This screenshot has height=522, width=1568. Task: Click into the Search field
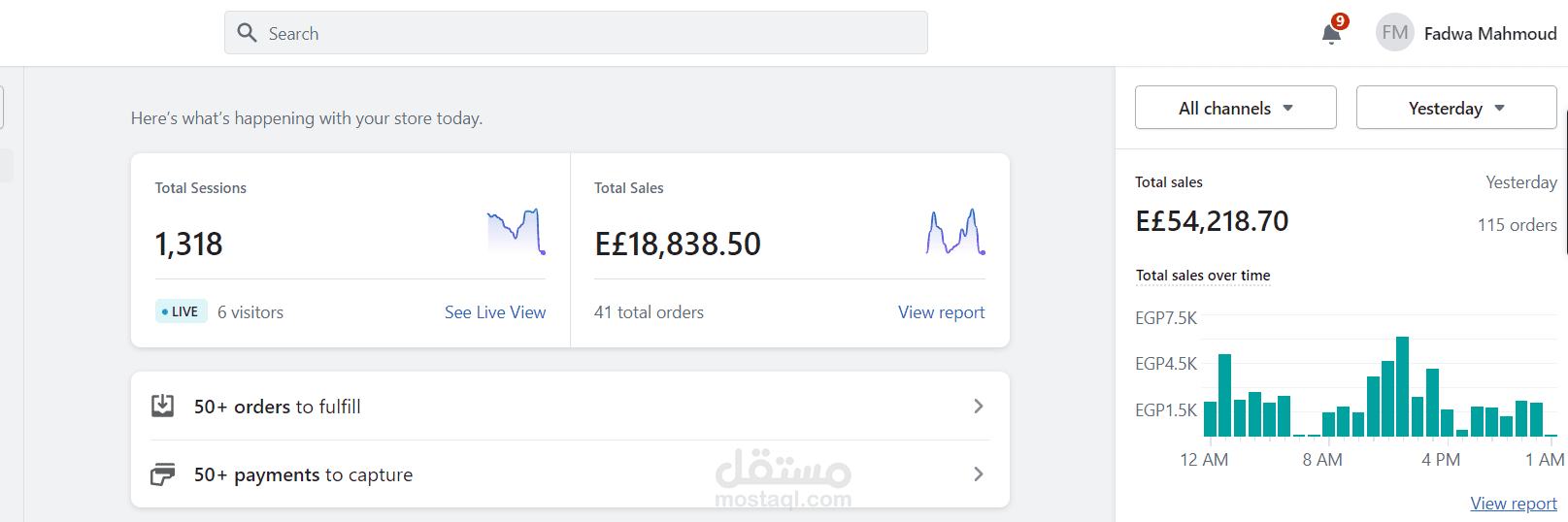pyautogui.click(x=583, y=33)
